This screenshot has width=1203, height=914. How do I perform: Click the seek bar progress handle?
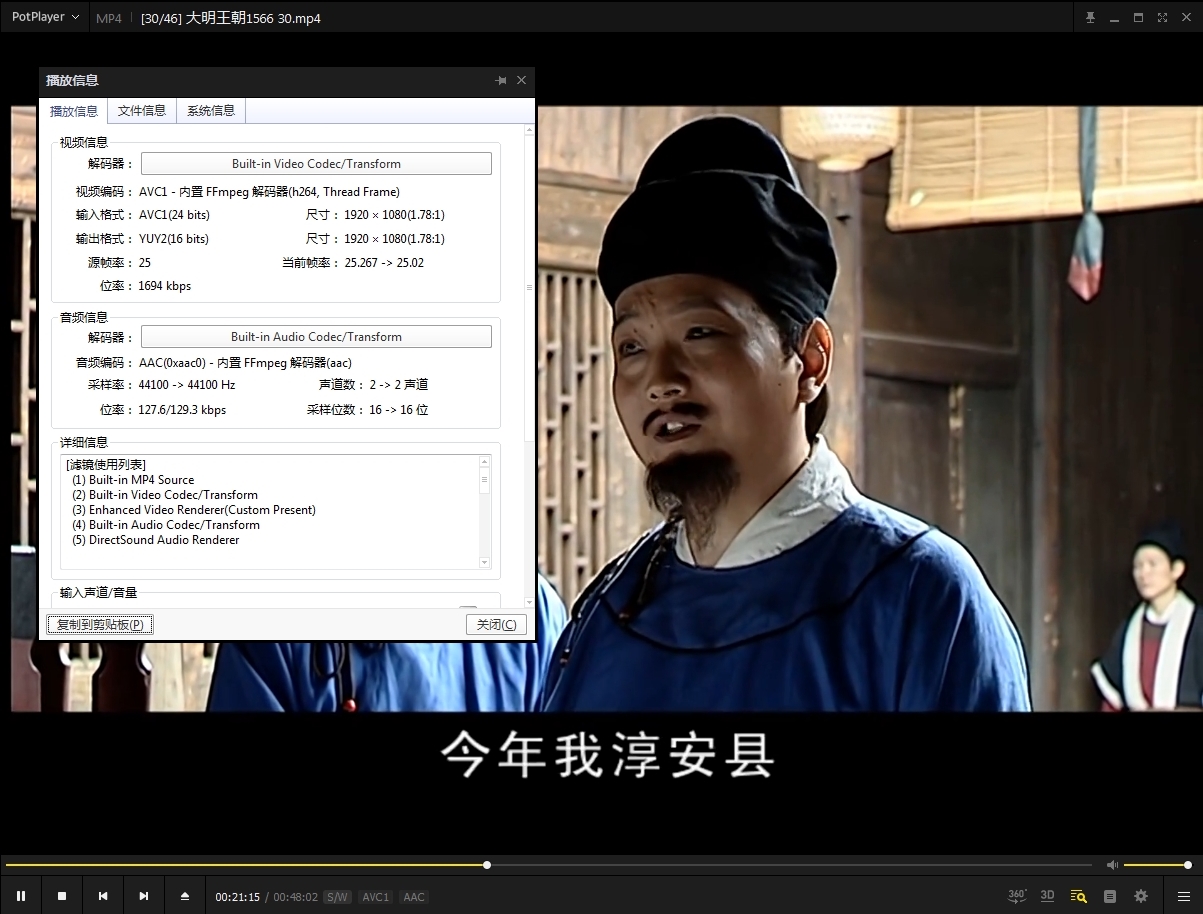pyautogui.click(x=487, y=865)
